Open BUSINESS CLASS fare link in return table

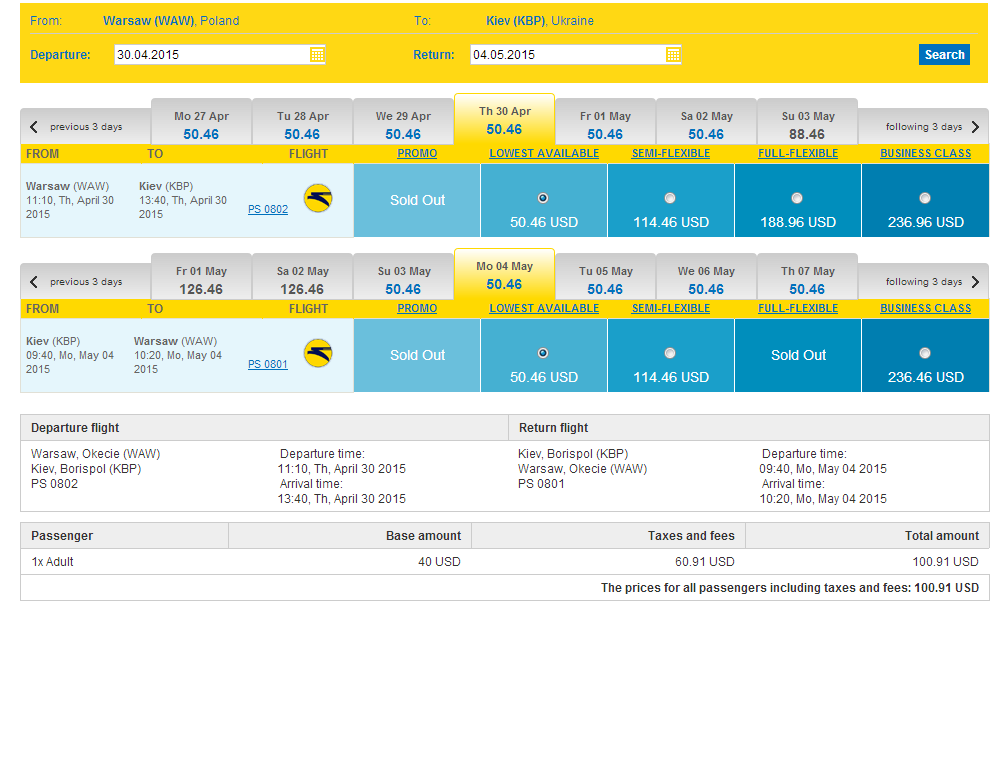coord(926,308)
